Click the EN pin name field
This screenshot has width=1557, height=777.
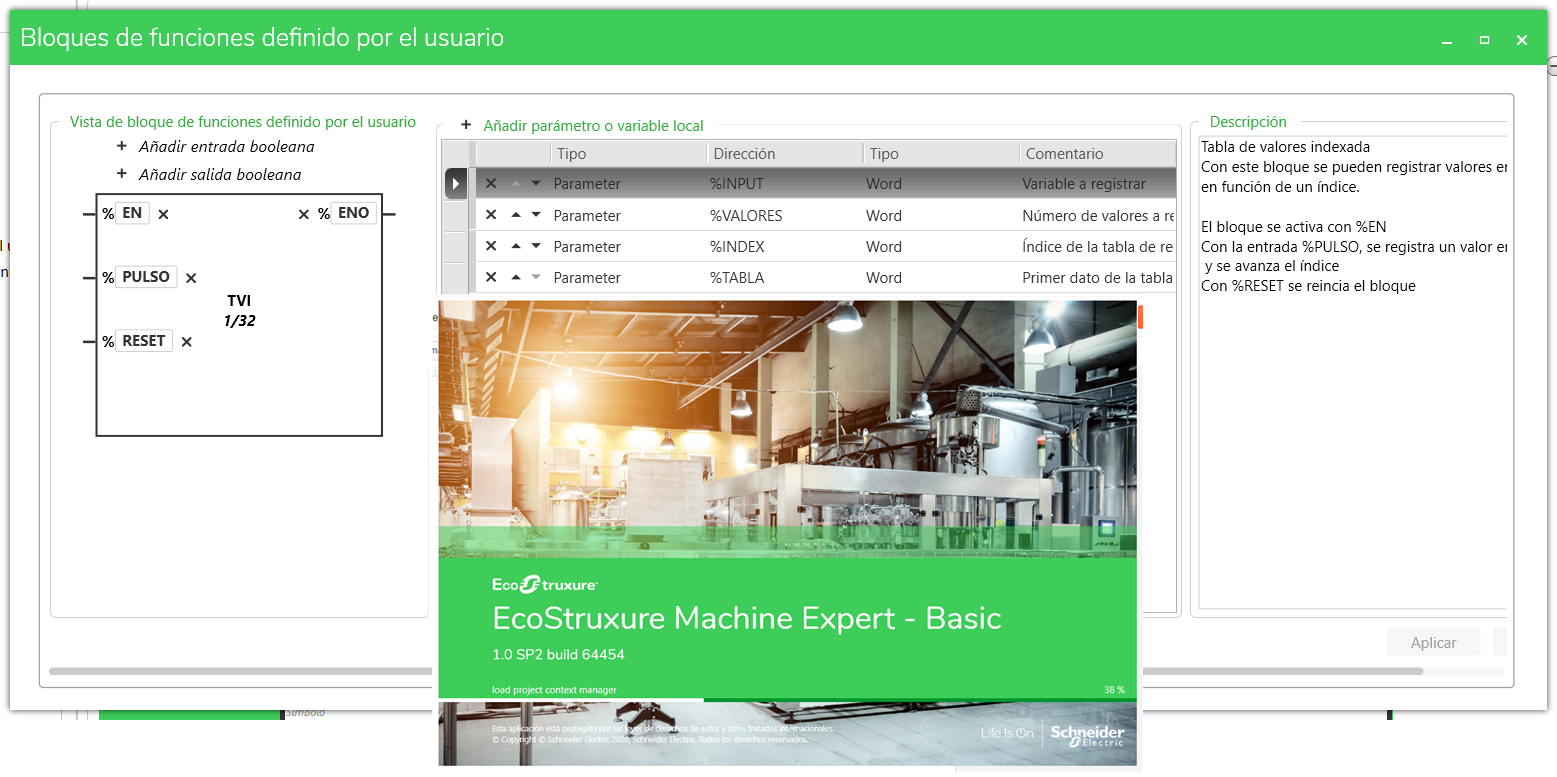pos(131,213)
